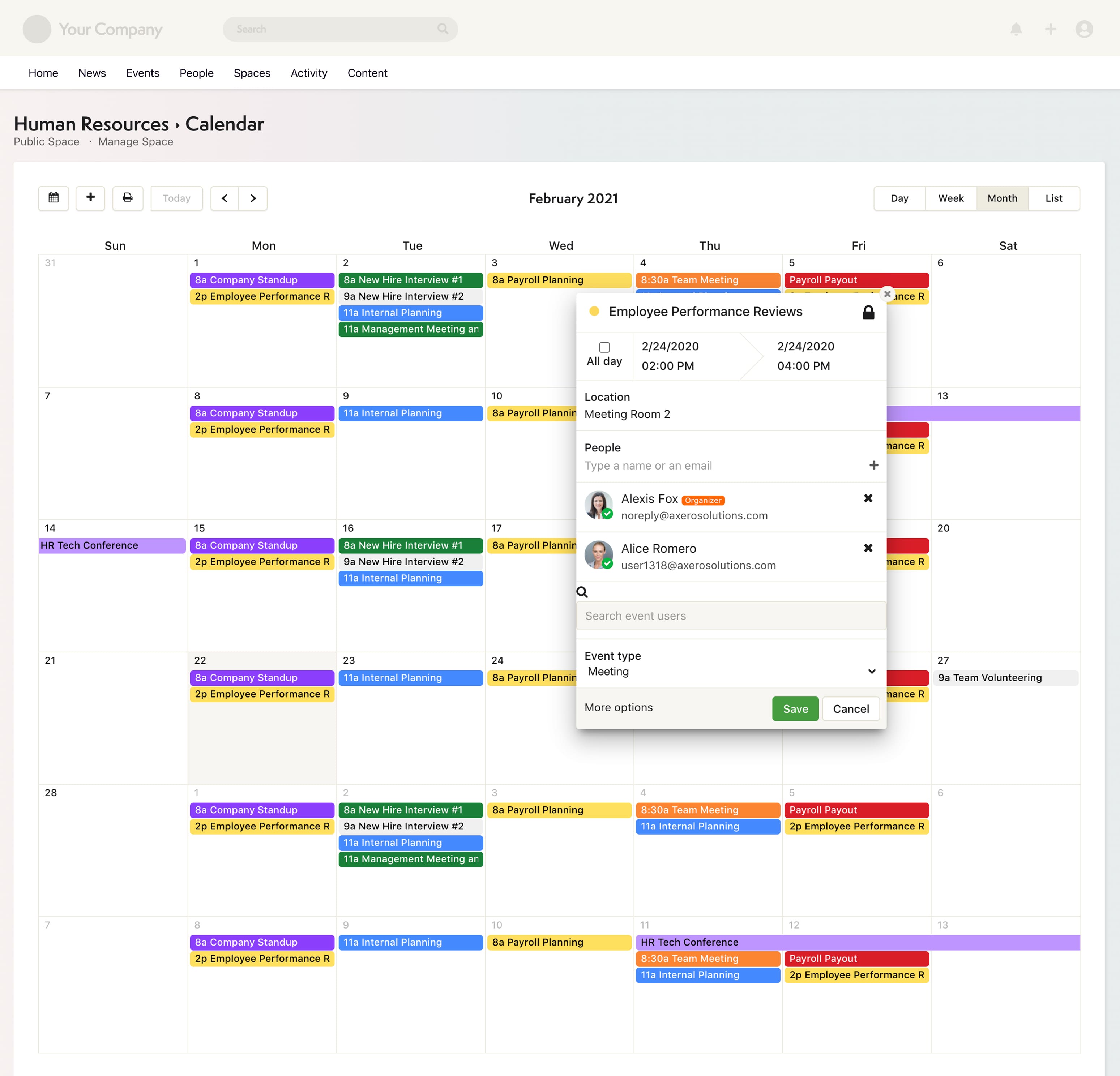Image resolution: width=1120 pixels, height=1076 pixels.
Task: Click the Today button
Action: pos(176,198)
